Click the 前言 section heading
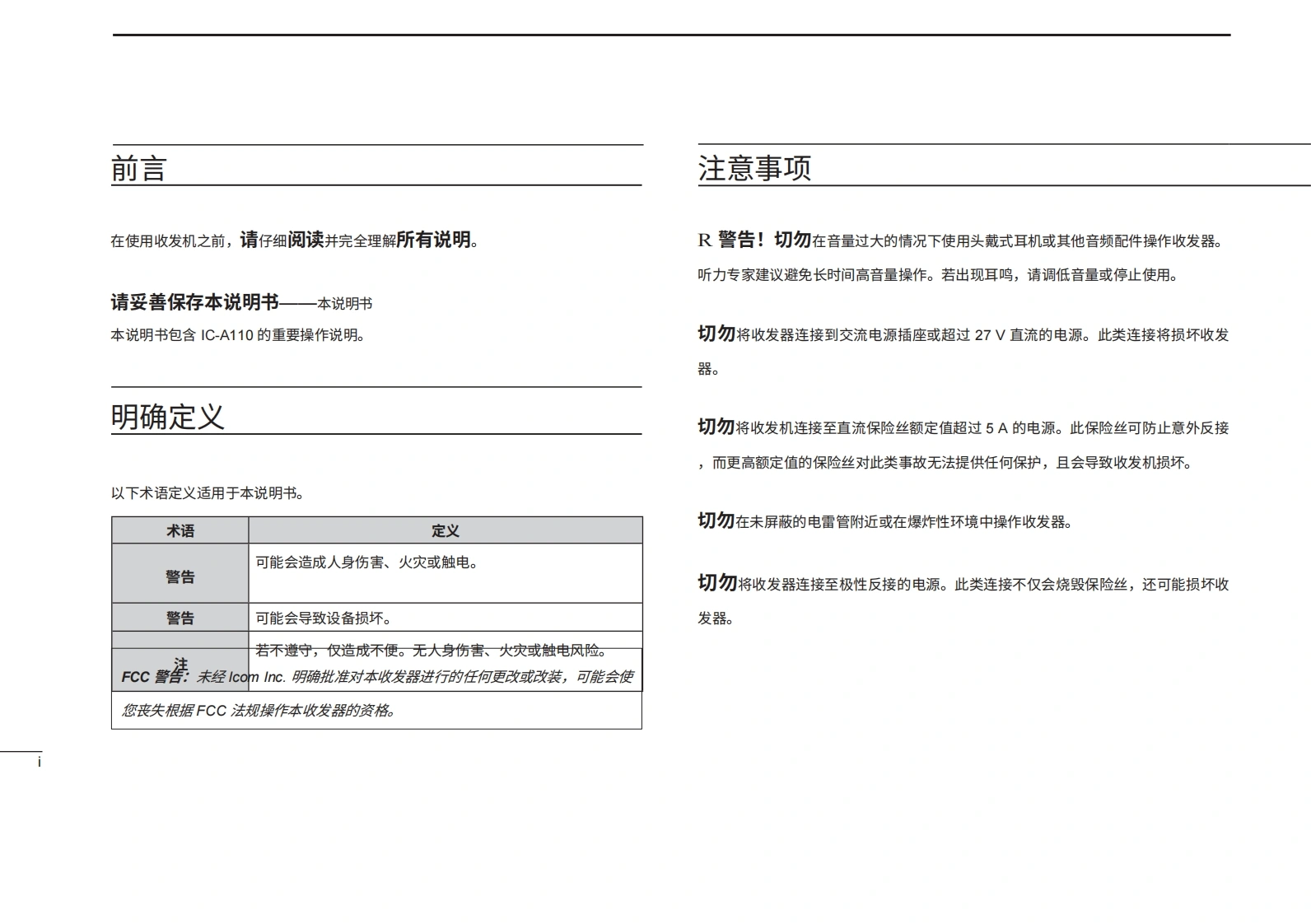Viewport: 1311px width, 924px height. tap(139, 168)
